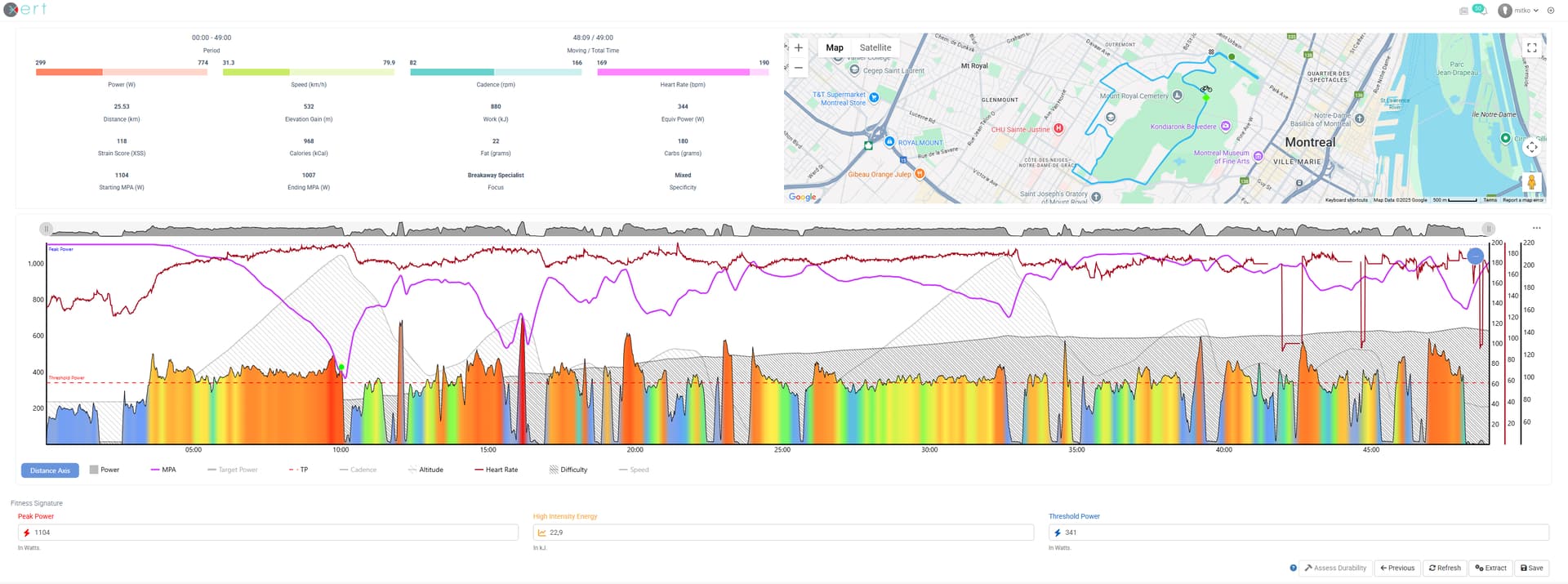Show the Cadence series on chart
The height and width of the screenshot is (584, 1568).
pyautogui.click(x=358, y=470)
